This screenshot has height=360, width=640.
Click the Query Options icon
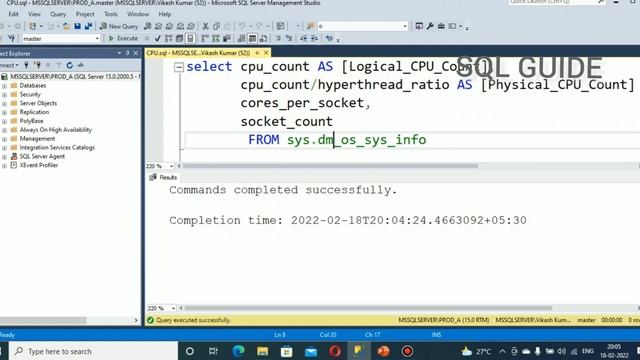coord(180,38)
